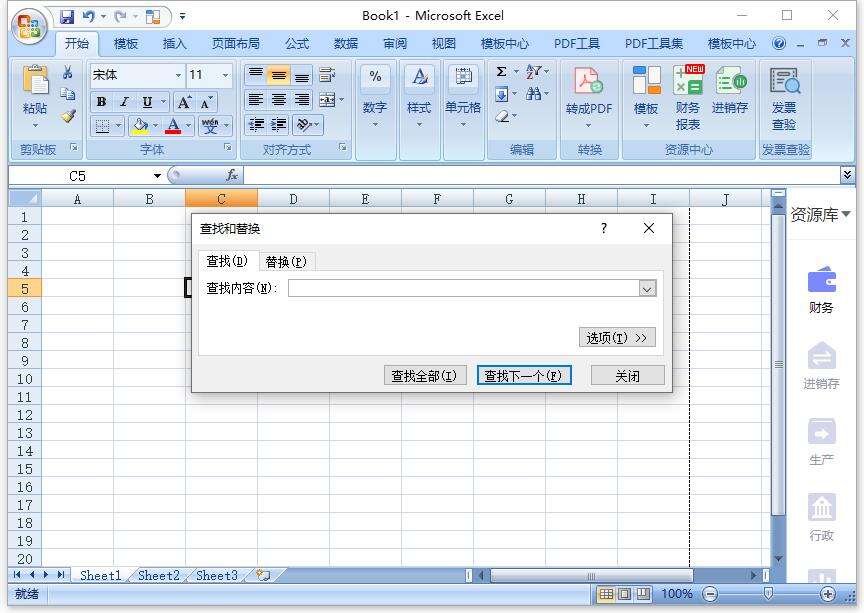Open the cell borders dropdown

pyautogui.click(x=118, y=126)
